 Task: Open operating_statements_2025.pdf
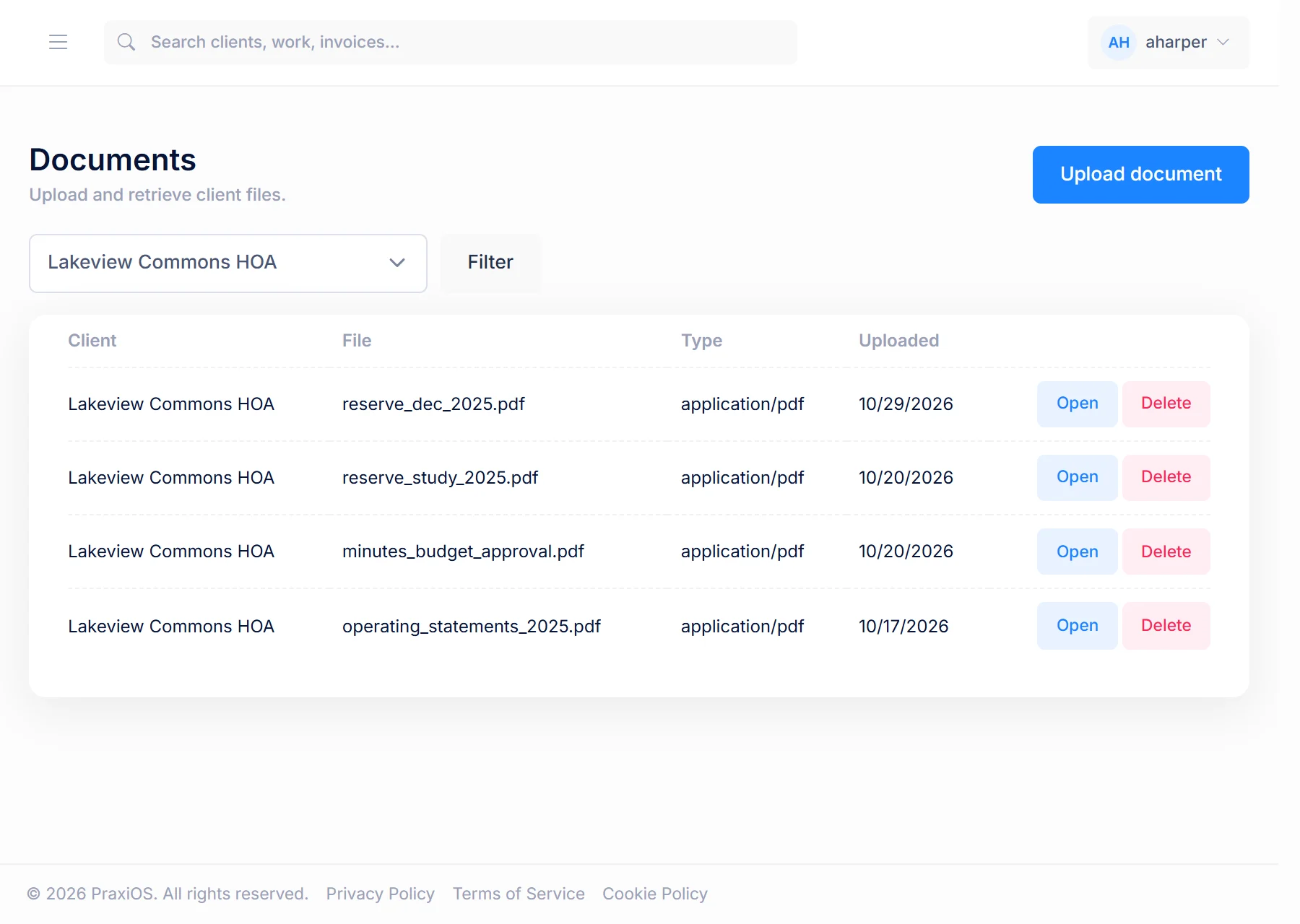(1077, 626)
